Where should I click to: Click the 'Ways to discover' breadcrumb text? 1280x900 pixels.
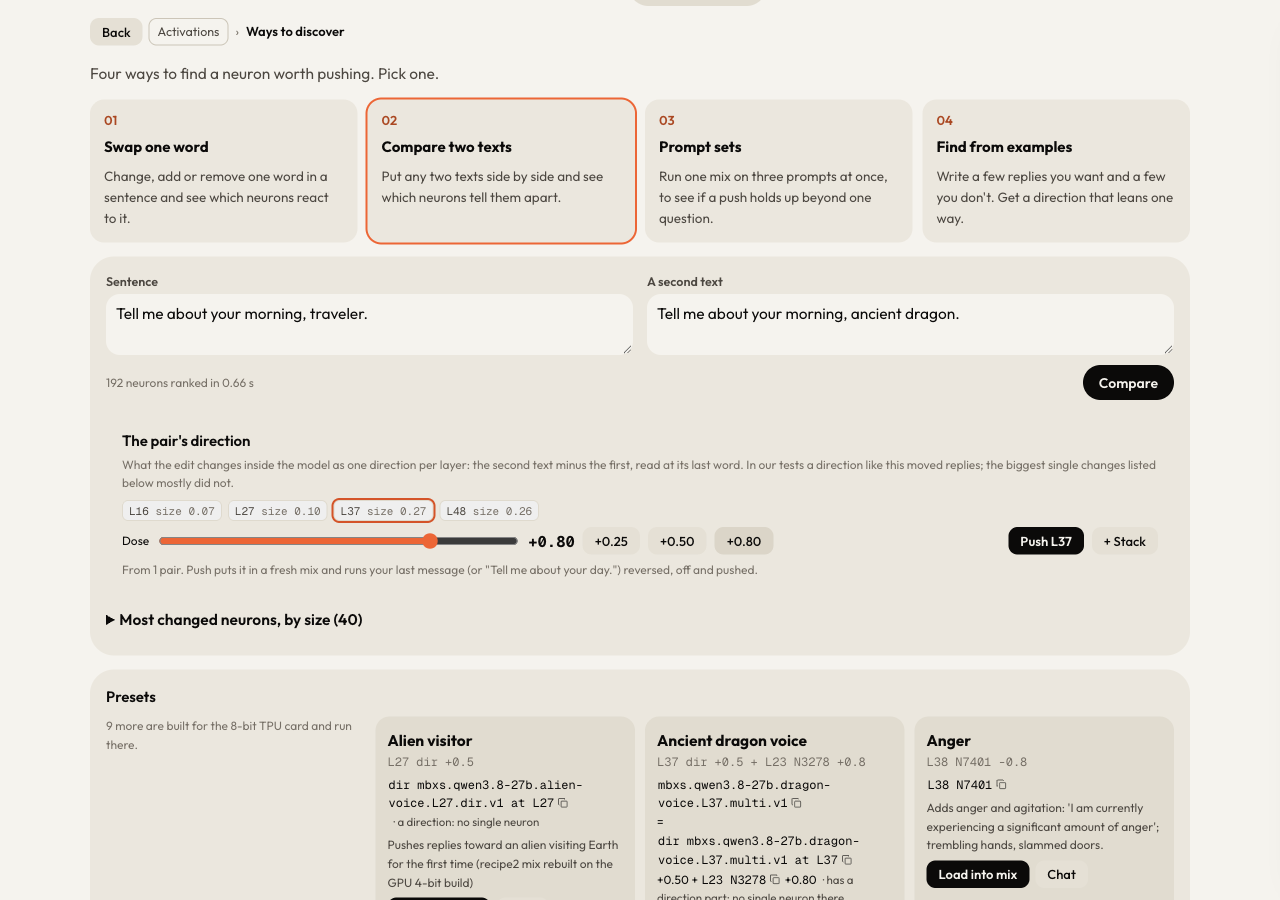pos(295,32)
